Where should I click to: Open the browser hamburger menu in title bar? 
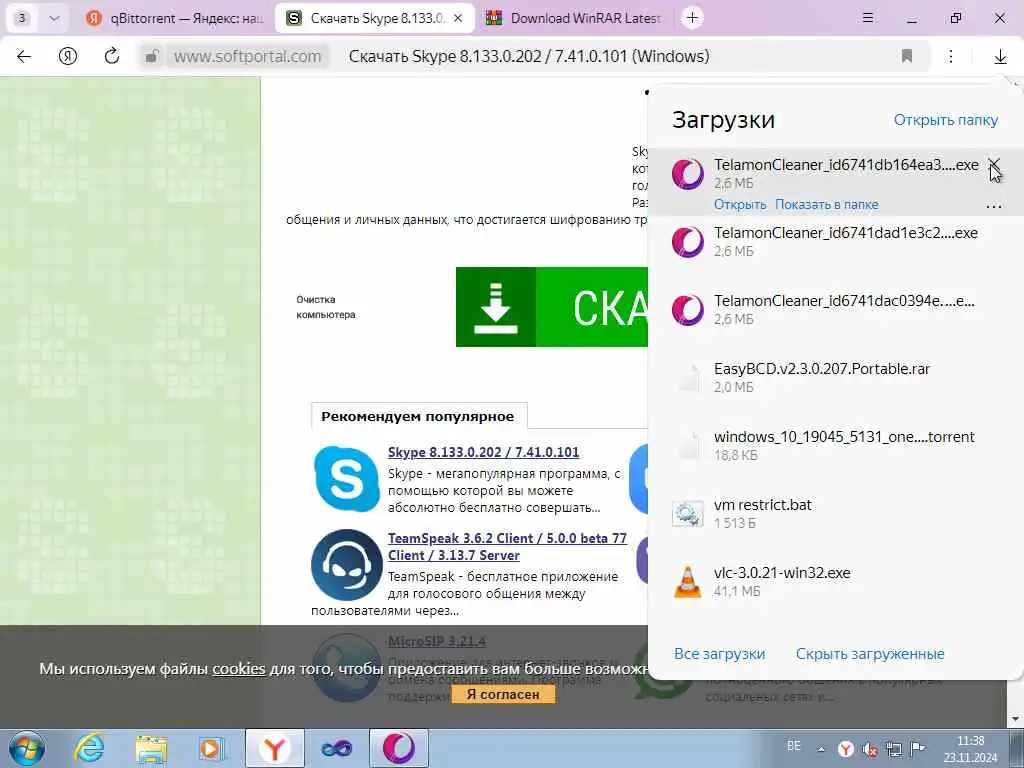868,18
